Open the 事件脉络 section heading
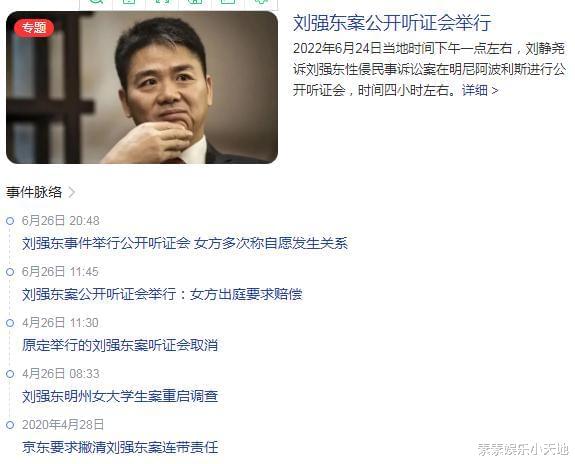The image size is (575, 464). (x=34, y=192)
